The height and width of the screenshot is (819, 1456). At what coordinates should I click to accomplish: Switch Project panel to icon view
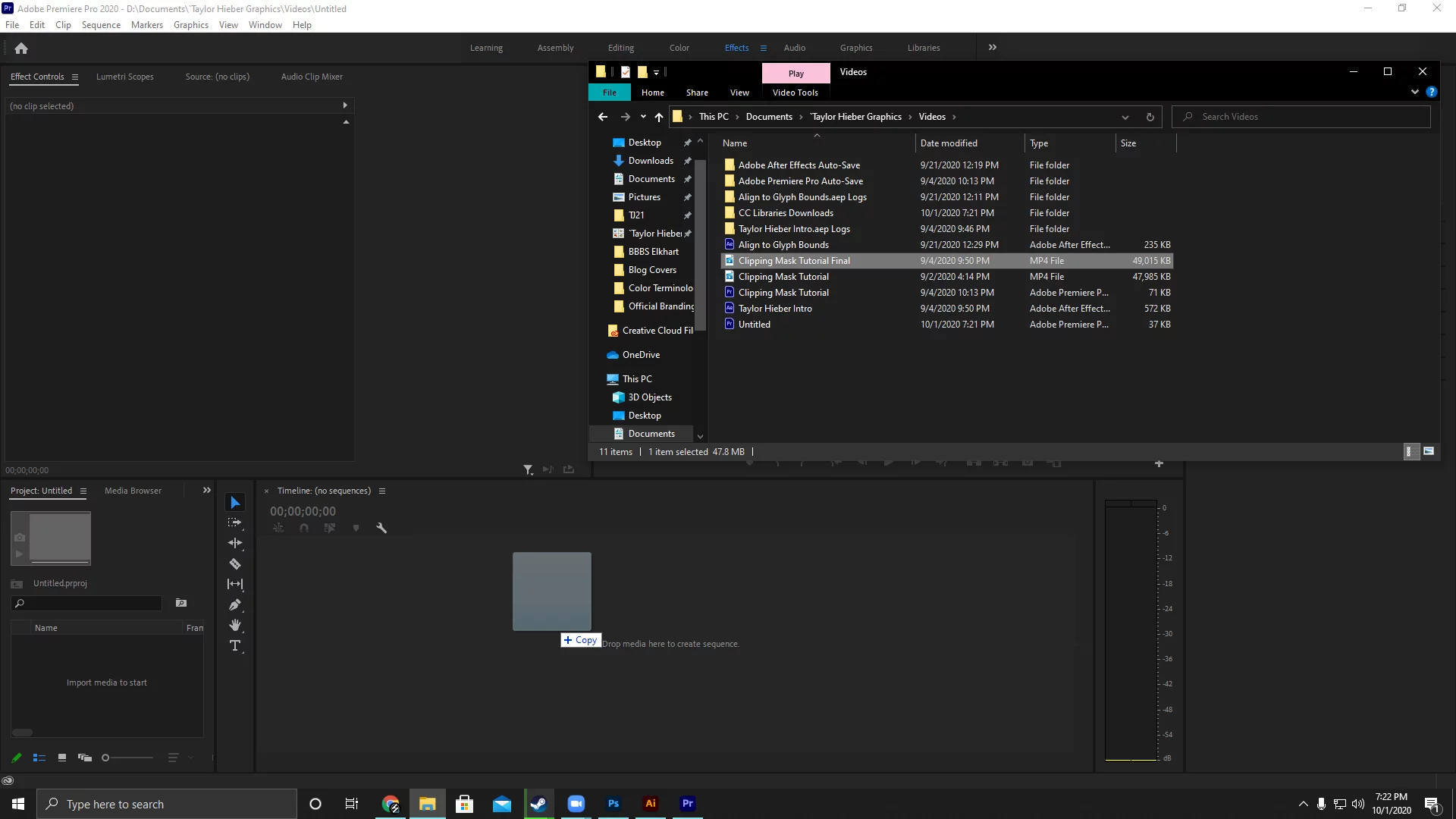coord(62,757)
